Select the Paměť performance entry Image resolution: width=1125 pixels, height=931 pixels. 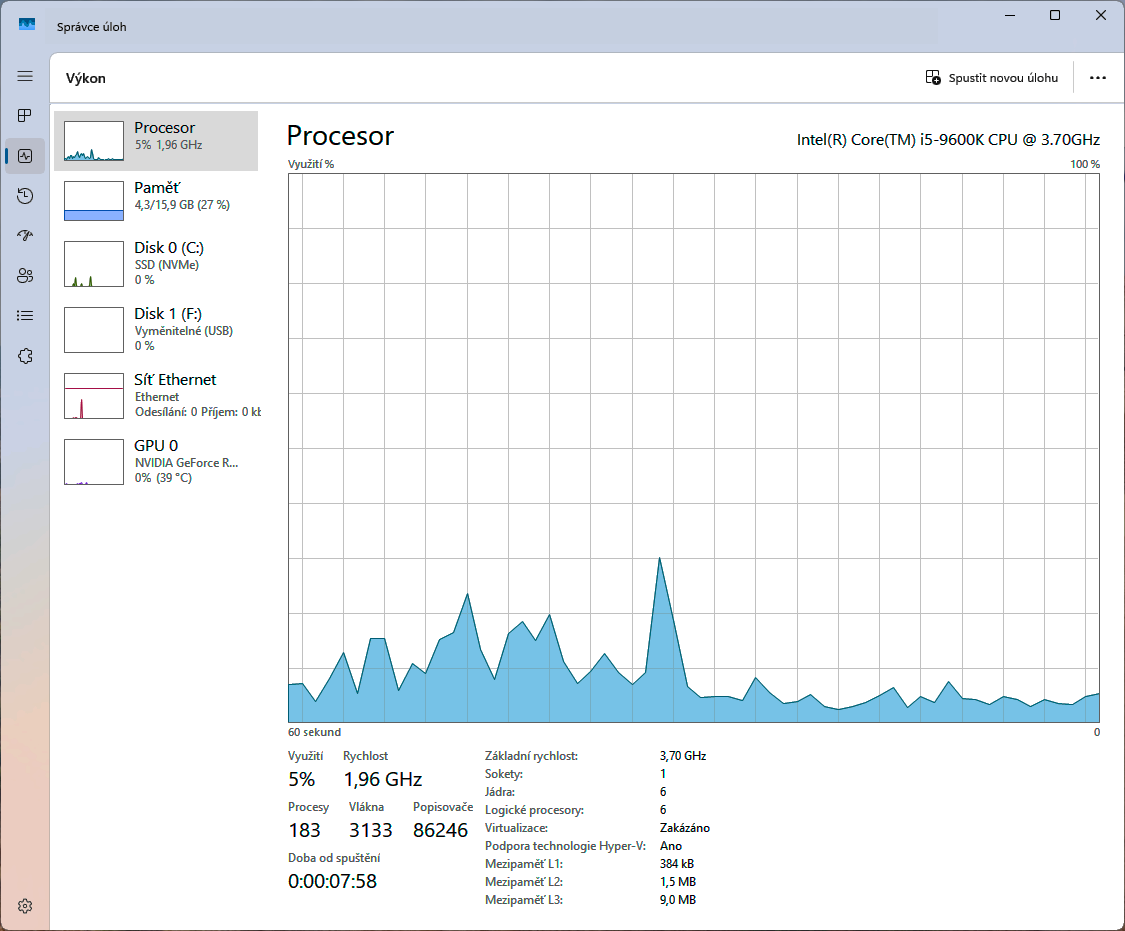156,200
